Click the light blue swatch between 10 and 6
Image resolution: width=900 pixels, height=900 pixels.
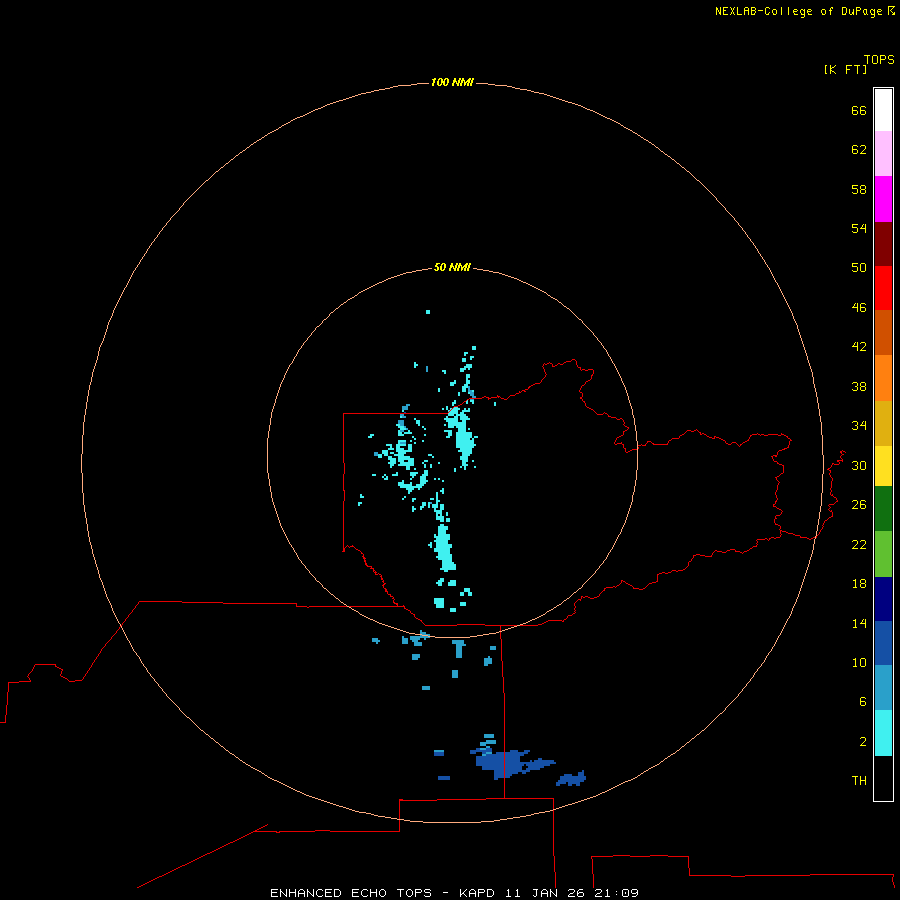click(883, 688)
